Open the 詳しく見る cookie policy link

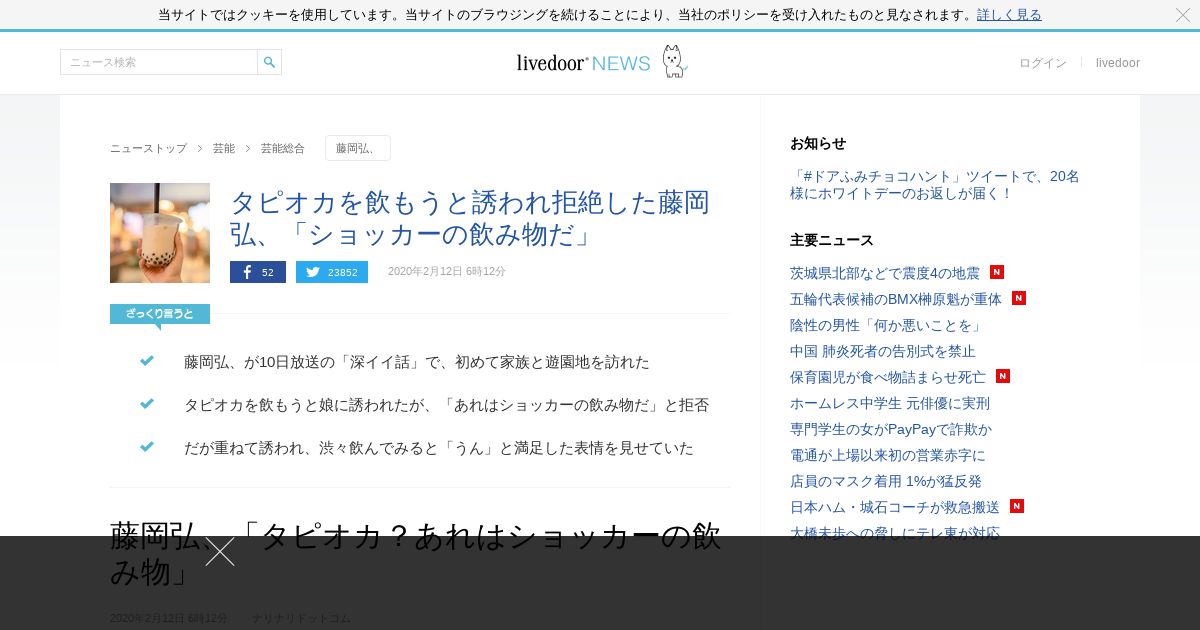pyautogui.click(x=1009, y=15)
